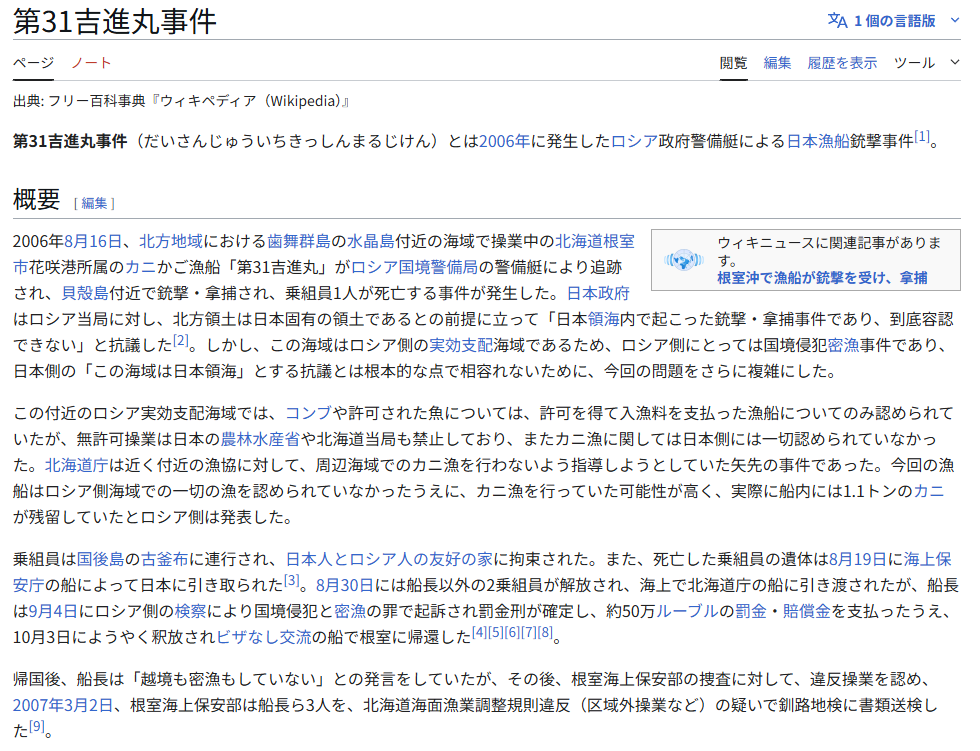Switch to the ノート tab

point(91,62)
